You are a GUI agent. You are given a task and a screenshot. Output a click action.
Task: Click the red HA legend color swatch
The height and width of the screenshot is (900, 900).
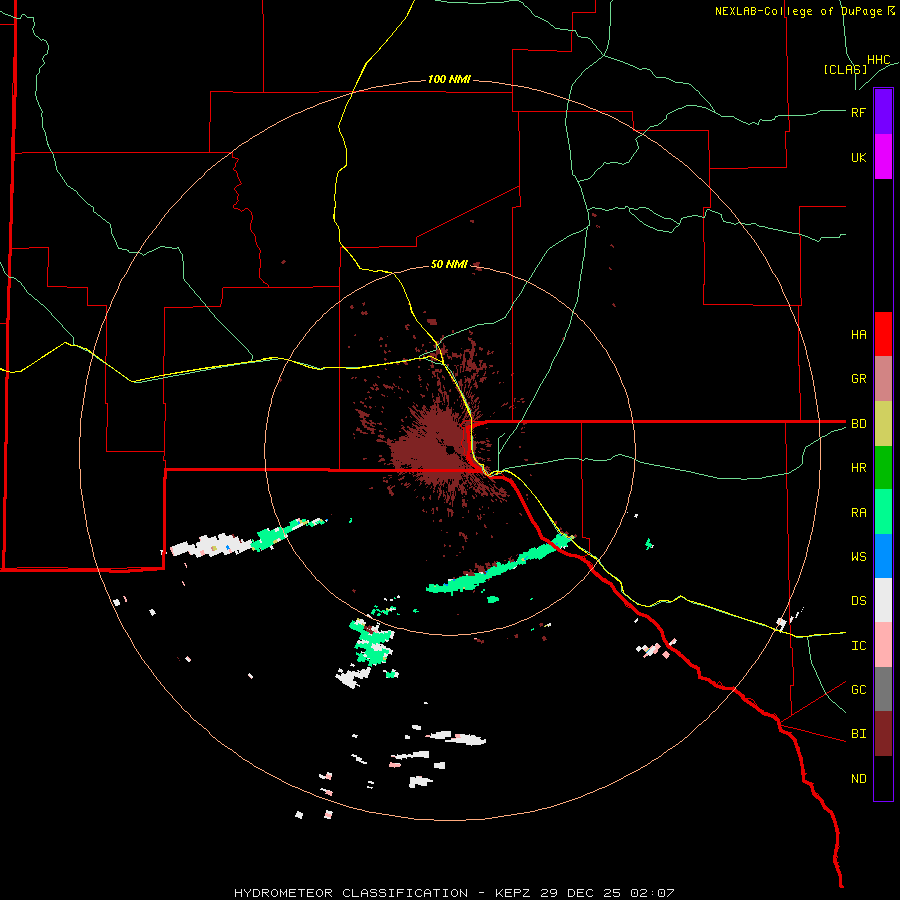tap(883, 334)
